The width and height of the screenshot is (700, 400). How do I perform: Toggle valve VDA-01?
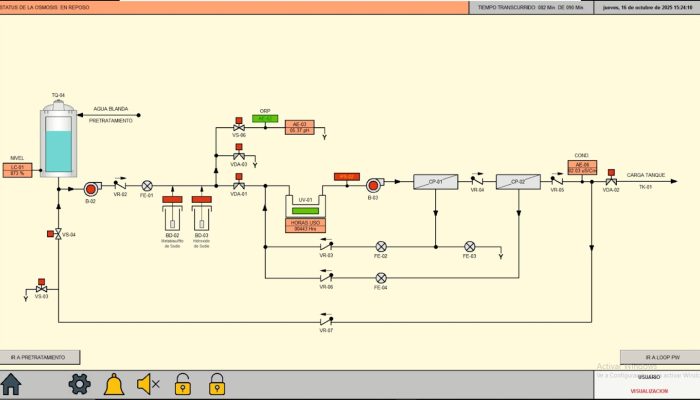[x=239, y=185]
